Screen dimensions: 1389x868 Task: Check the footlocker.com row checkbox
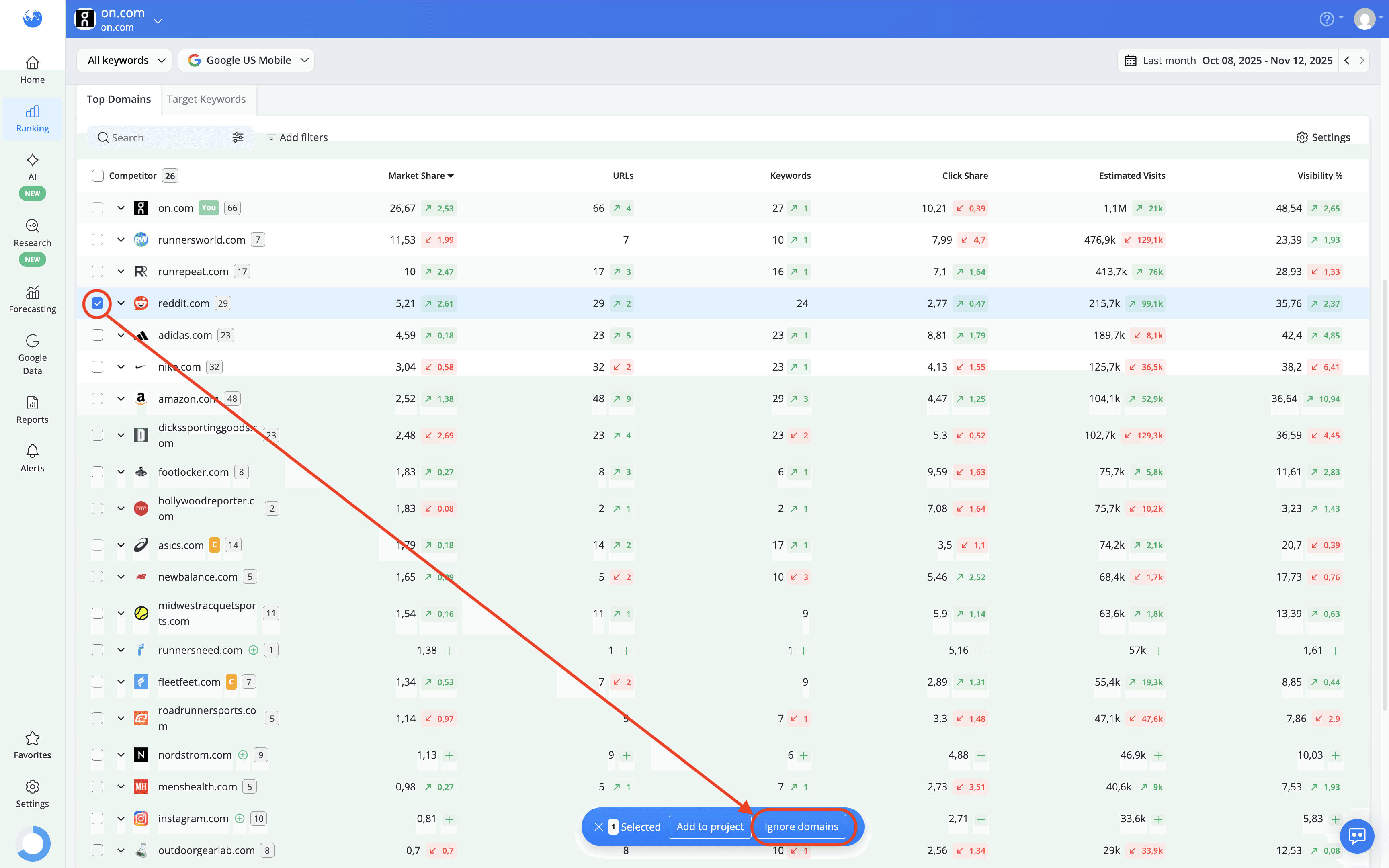tap(98, 472)
